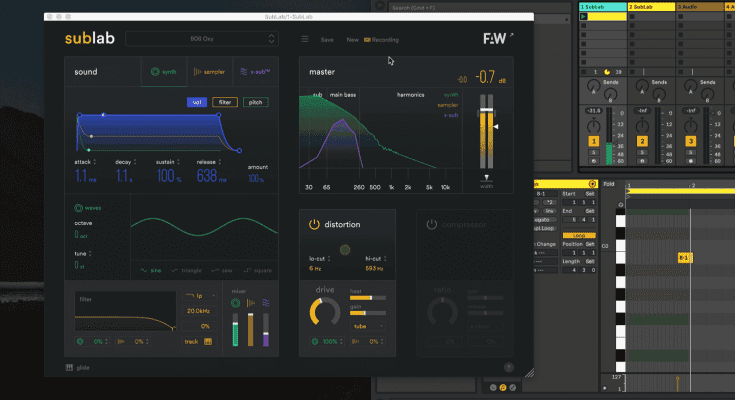Enable the compressor power button

(433, 224)
